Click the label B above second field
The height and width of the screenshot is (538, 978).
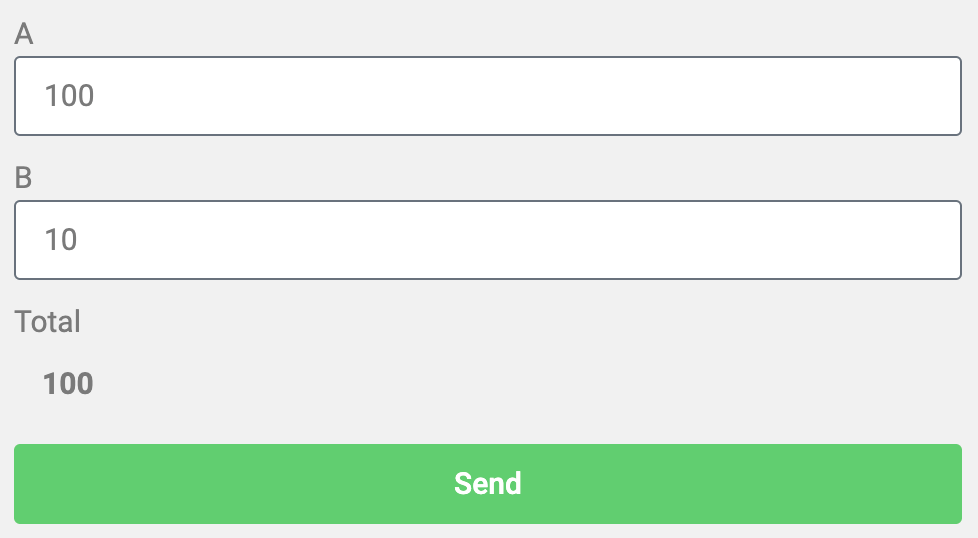pos(23,178)
